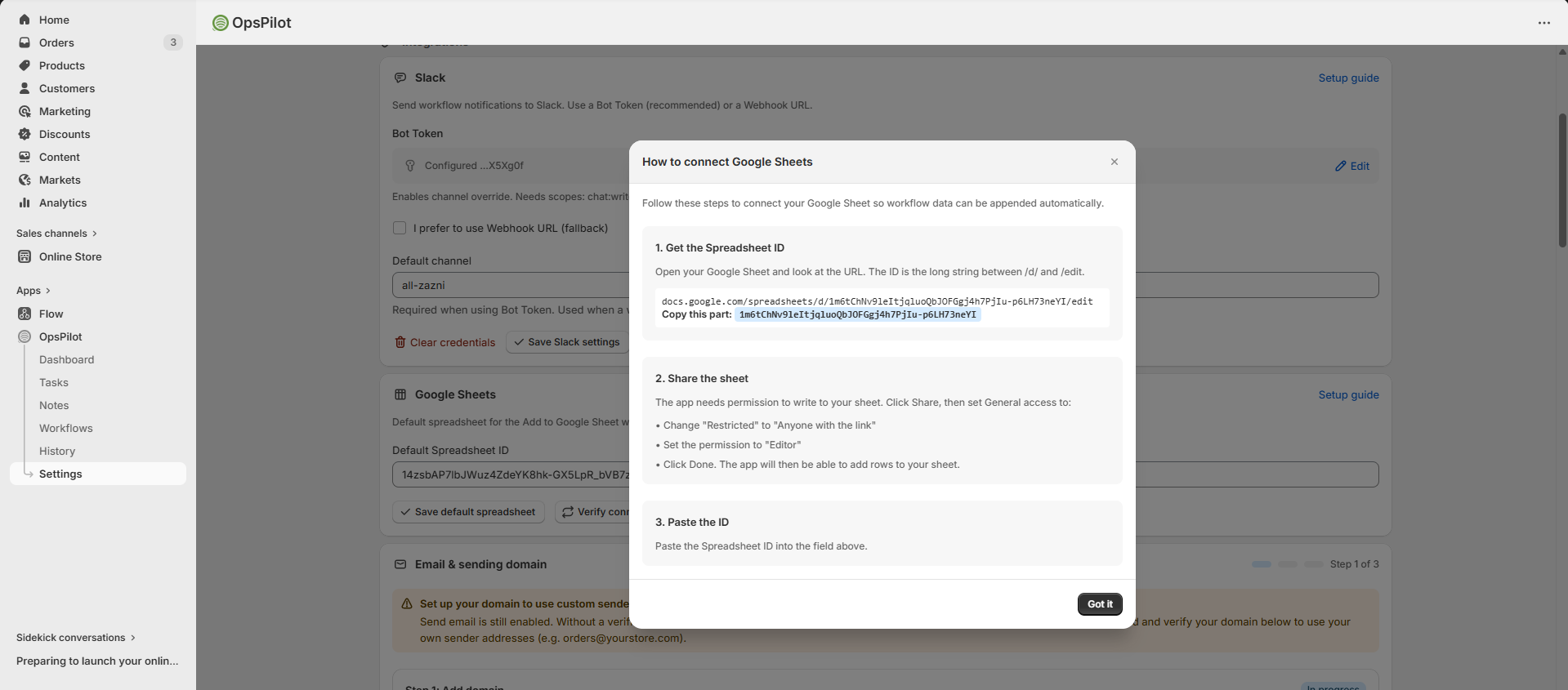
Task: Click the Products tag icon
Action: (x=25, y=65)
